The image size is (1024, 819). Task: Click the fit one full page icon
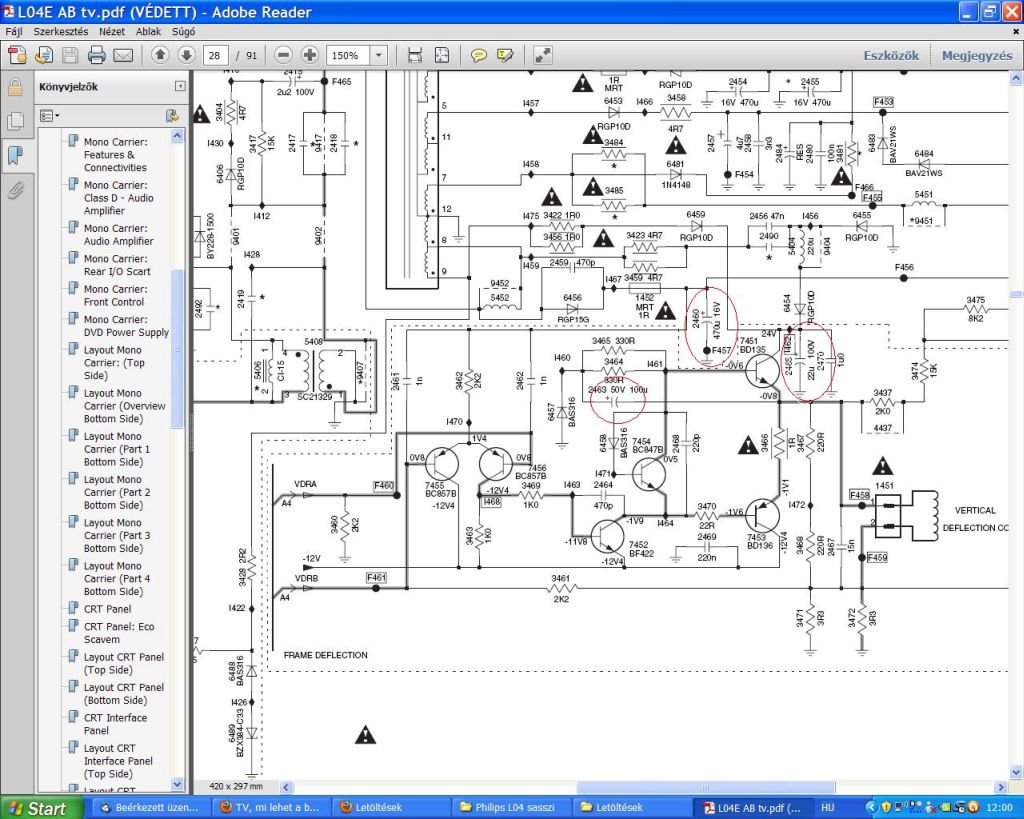pos(442,56)
